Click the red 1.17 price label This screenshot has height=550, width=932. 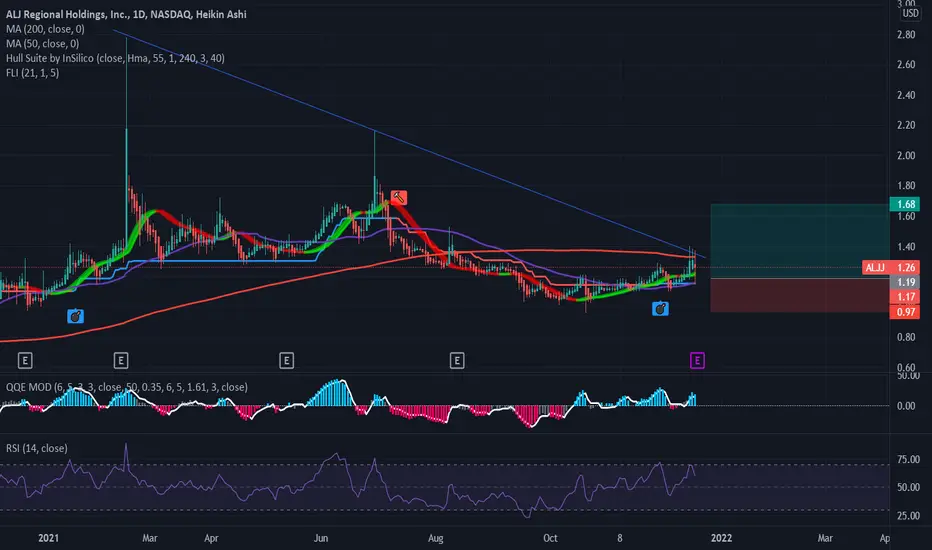[905, 297]
